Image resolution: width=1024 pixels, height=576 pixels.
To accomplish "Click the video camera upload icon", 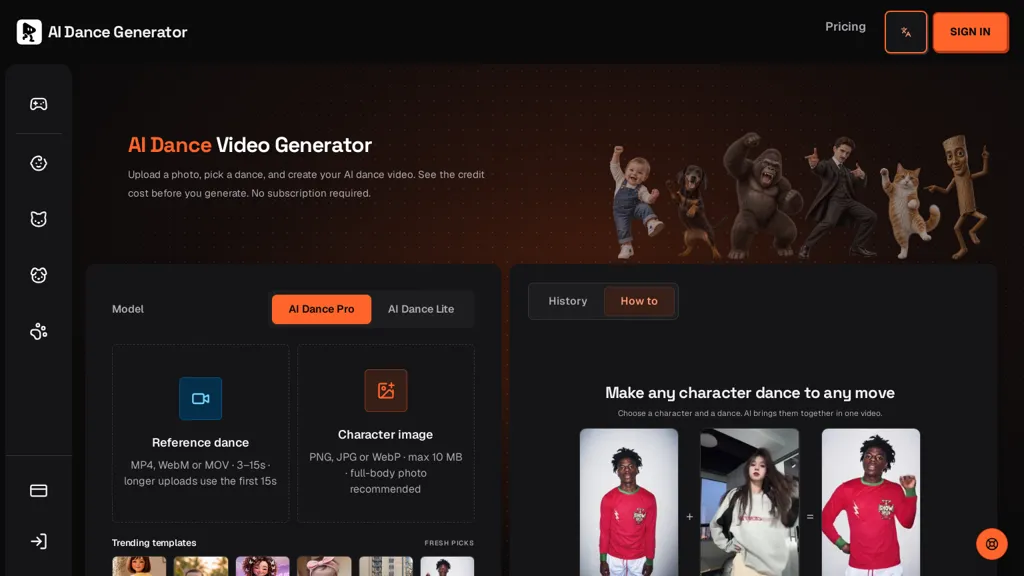I will (x=200, y=398).
